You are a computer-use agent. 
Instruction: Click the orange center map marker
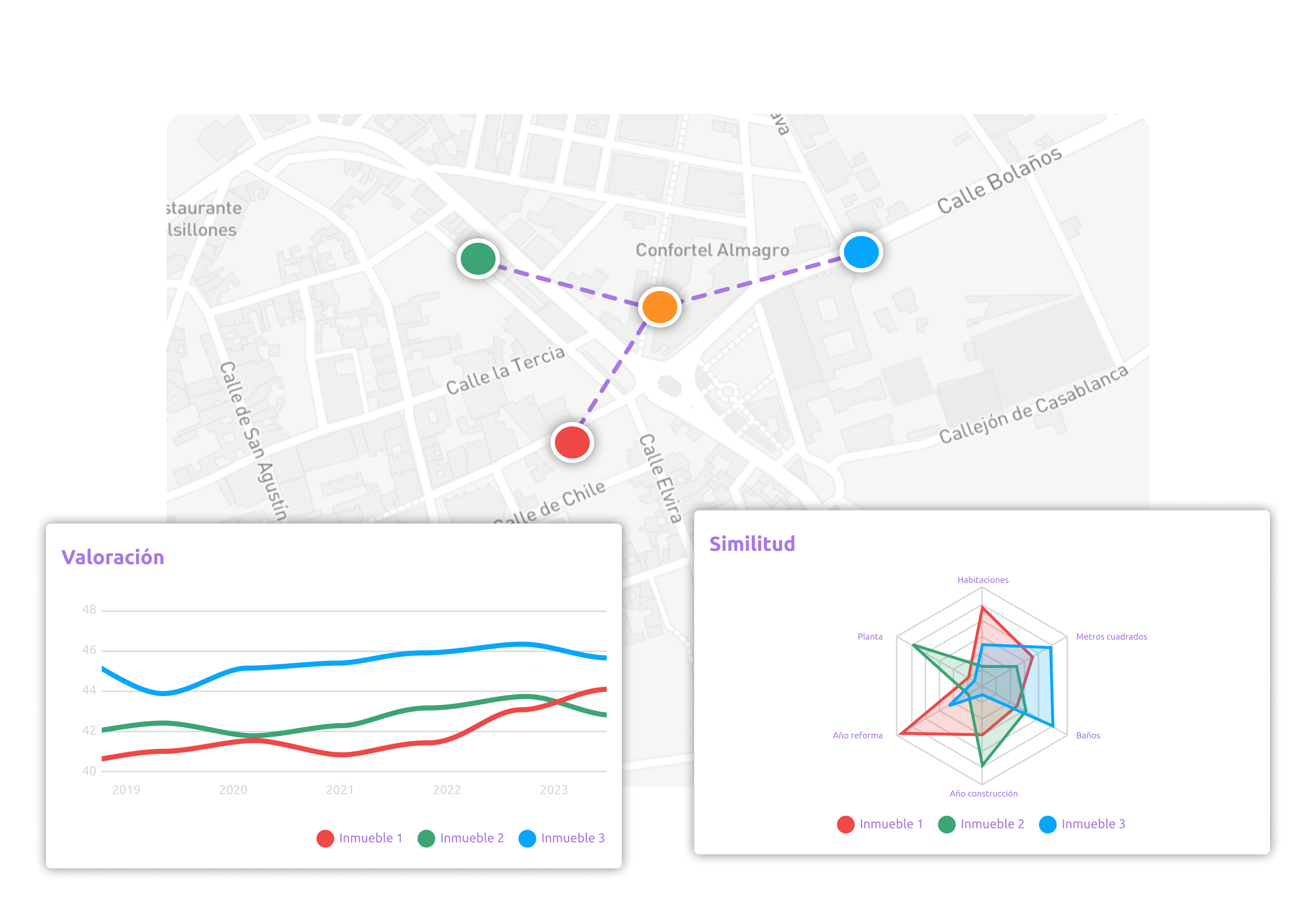click(x=660, y=307)
